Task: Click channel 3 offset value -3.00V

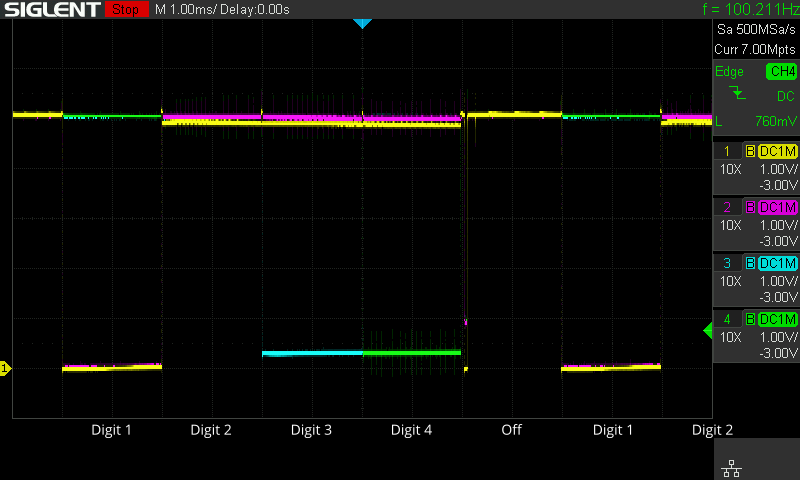Action: [778, 297]
